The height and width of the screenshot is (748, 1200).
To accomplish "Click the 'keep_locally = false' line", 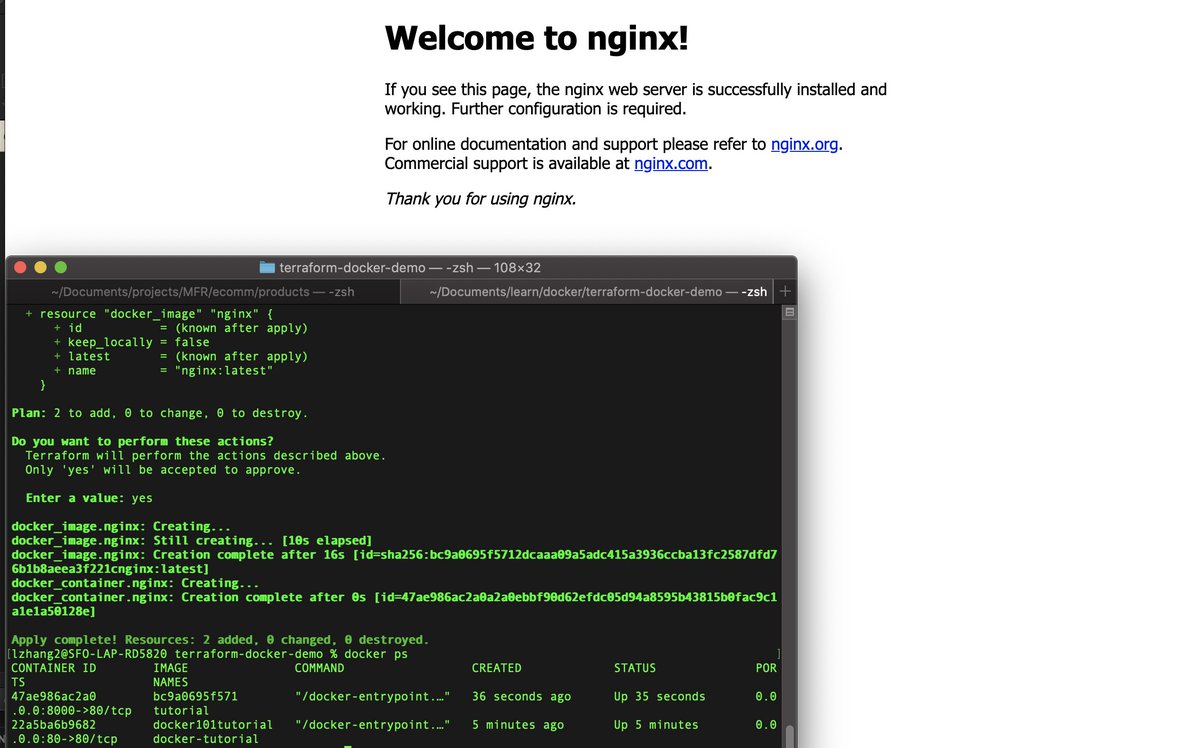I will 131,342.
